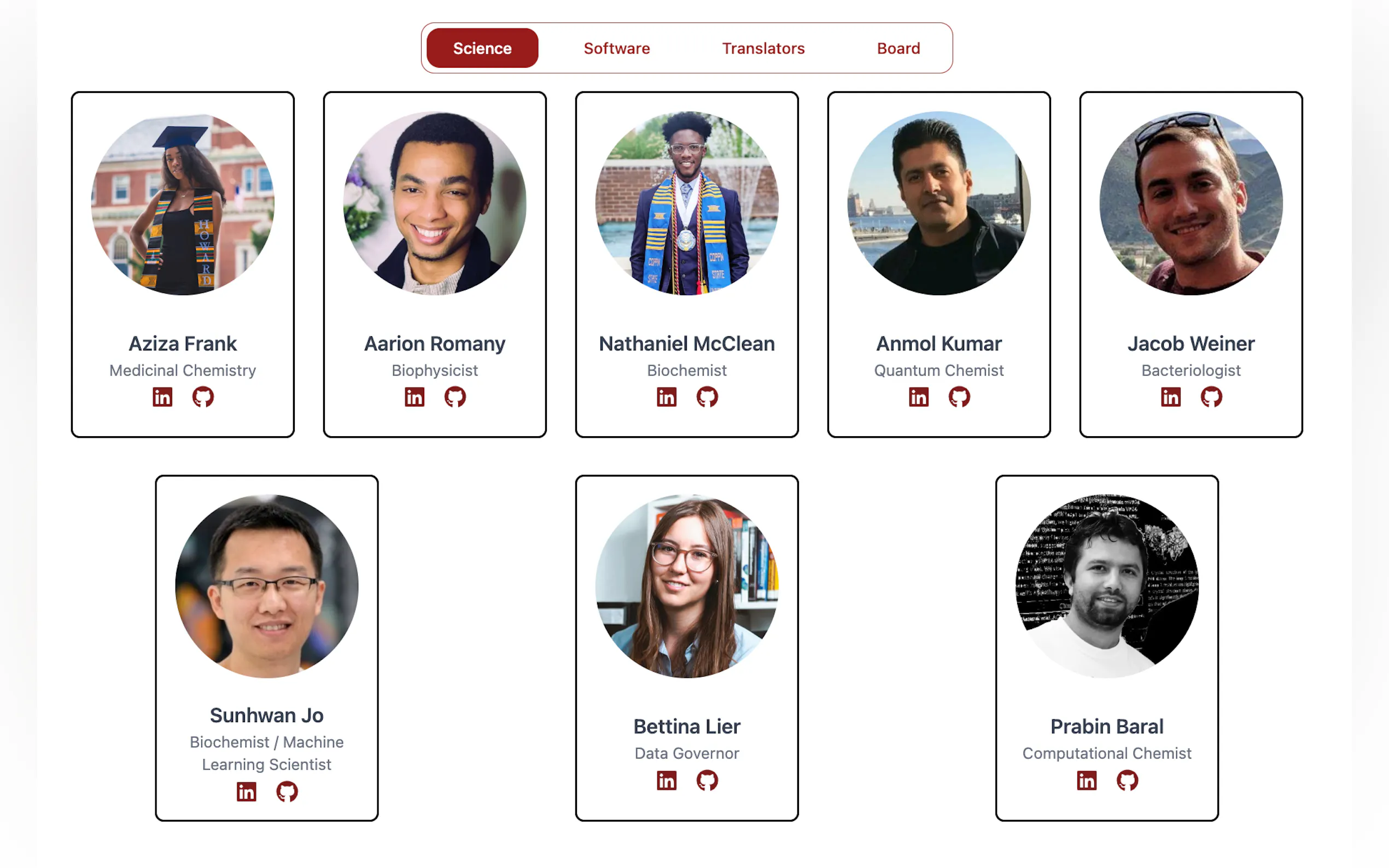This screenshot has width=1389, height=868.
Task: Click Prabin Baral's GitHub icon
Action: click(x=1127, y=780)
